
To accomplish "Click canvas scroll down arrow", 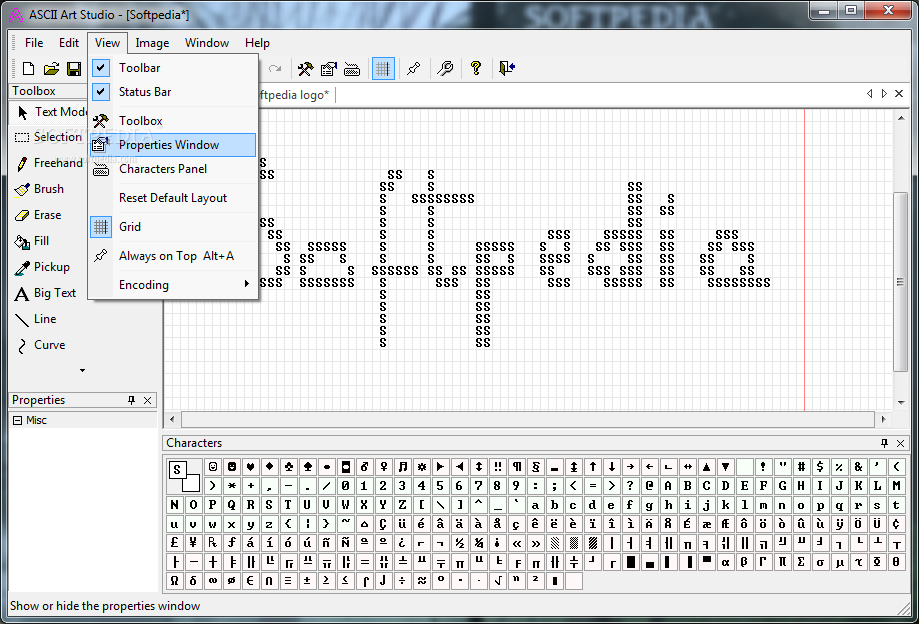I will [901, 403].
